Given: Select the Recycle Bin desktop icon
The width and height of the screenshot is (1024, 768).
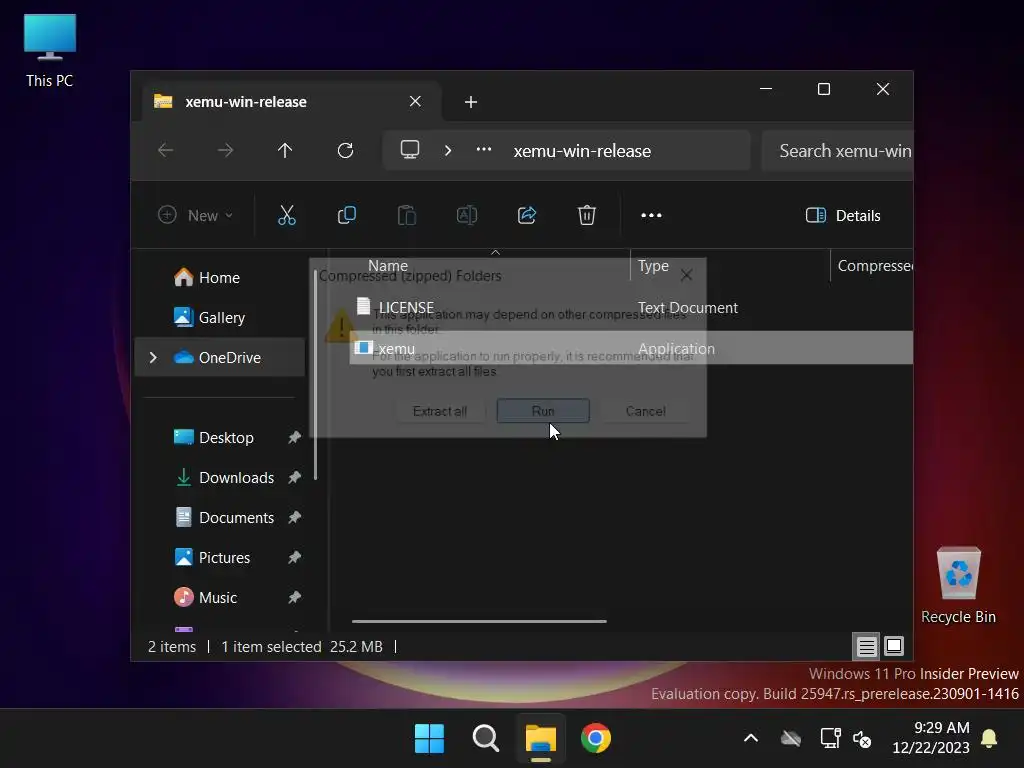Looking at the screenshot, I should point(958,586).
